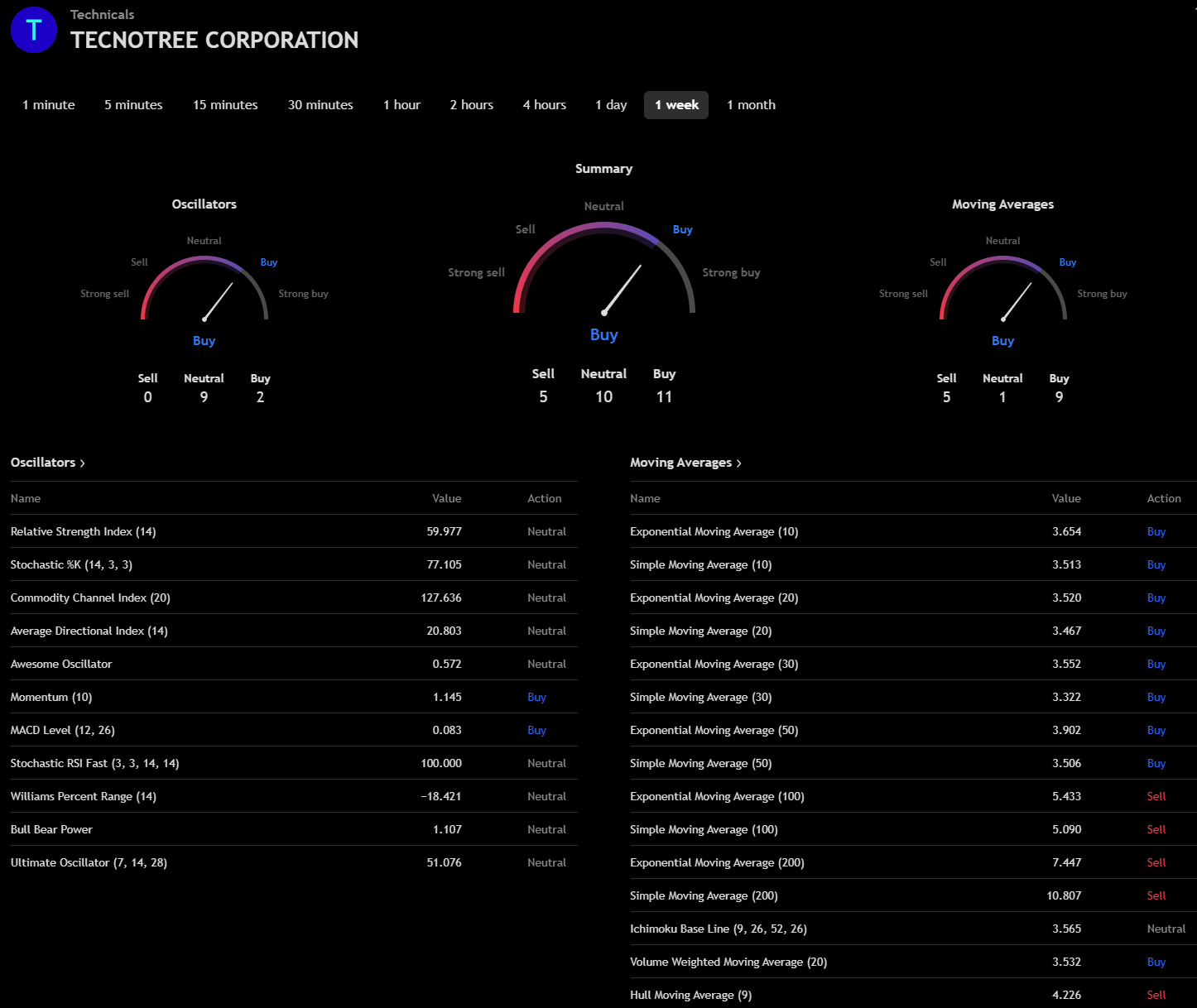Switch to the 5 minutes timeframe
This screenshot has height=1008, width=1197.
pos(133,105)
